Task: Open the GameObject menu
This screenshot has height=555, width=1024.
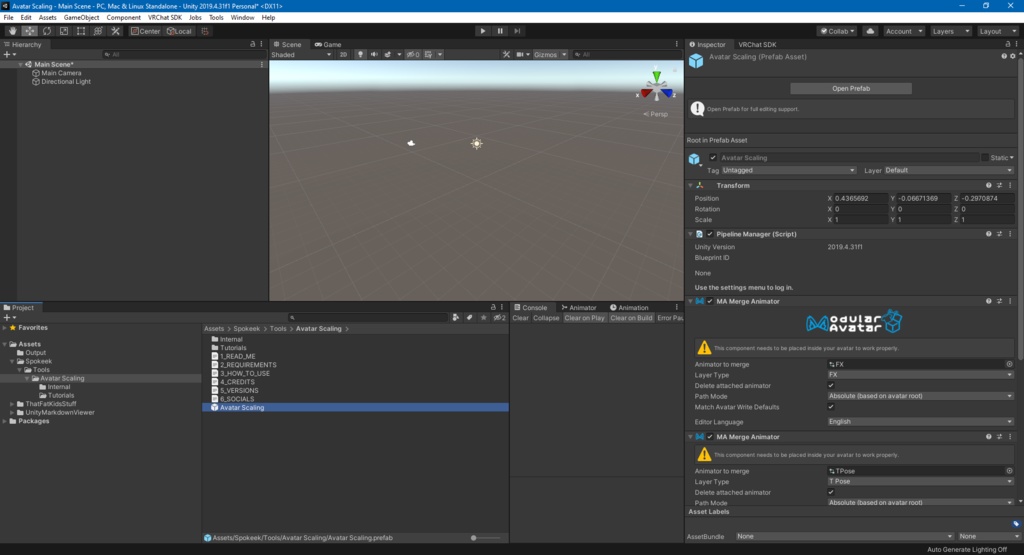Action: click(x=81, y=18)
